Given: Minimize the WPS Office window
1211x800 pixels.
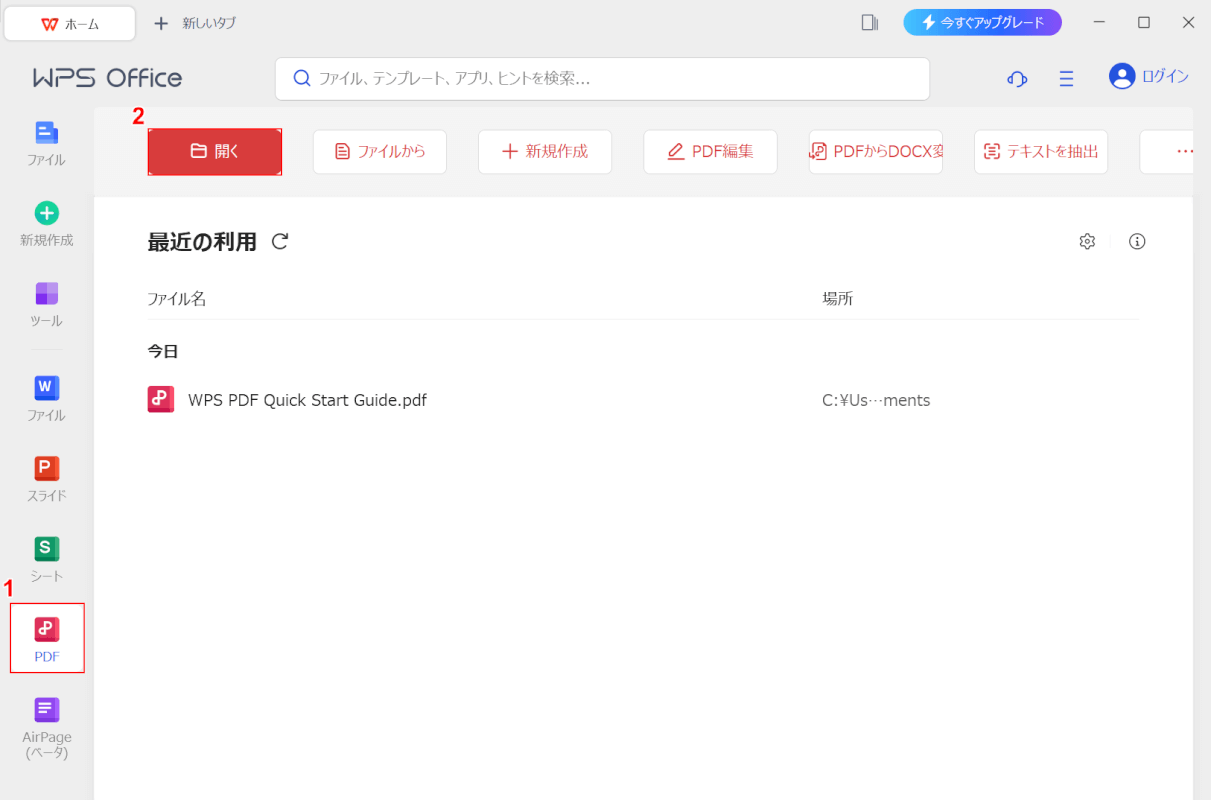Looking at the screenshot, I should [x=1100, y=22].
